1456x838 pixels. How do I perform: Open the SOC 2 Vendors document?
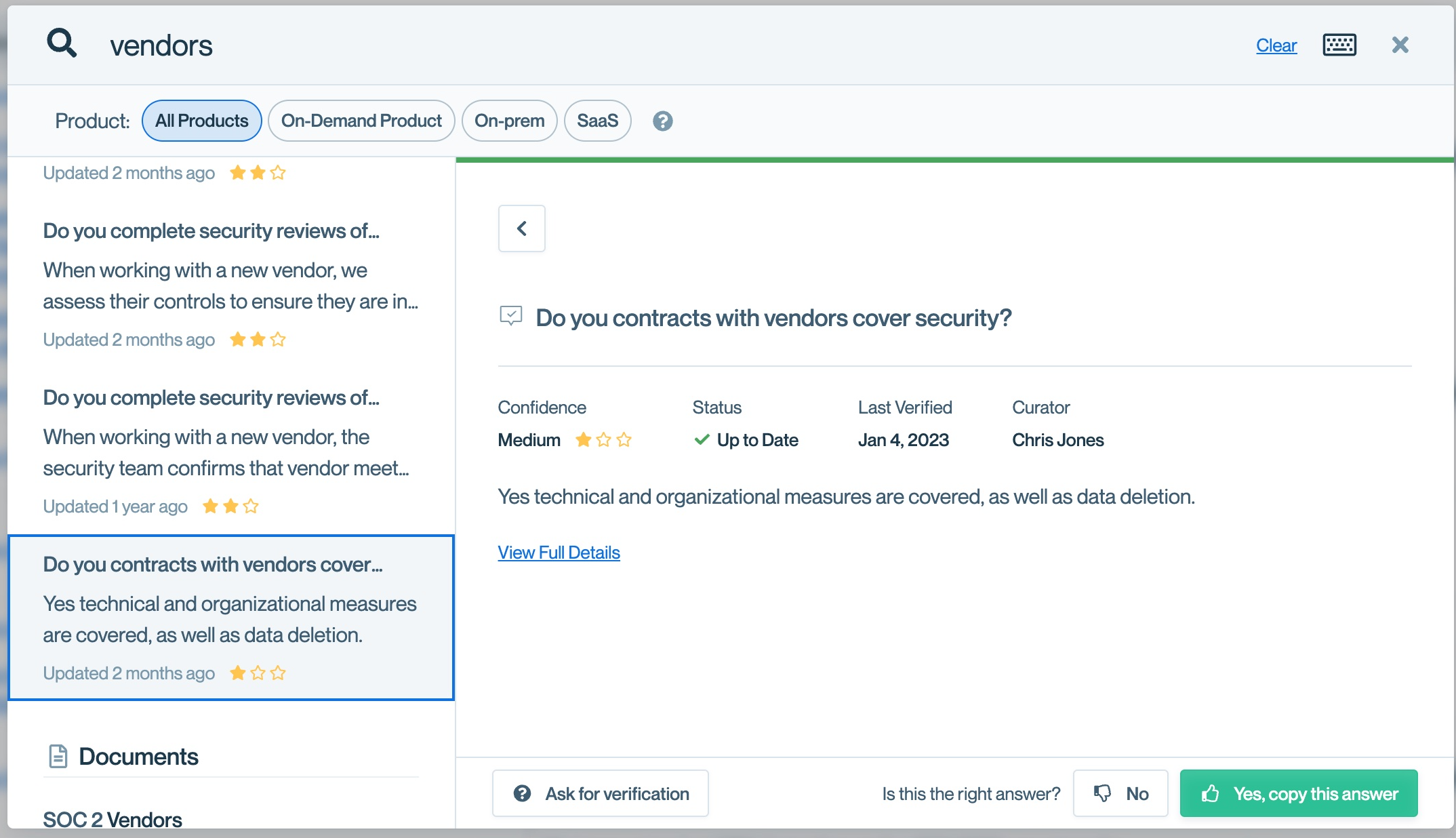pos(113,820)
